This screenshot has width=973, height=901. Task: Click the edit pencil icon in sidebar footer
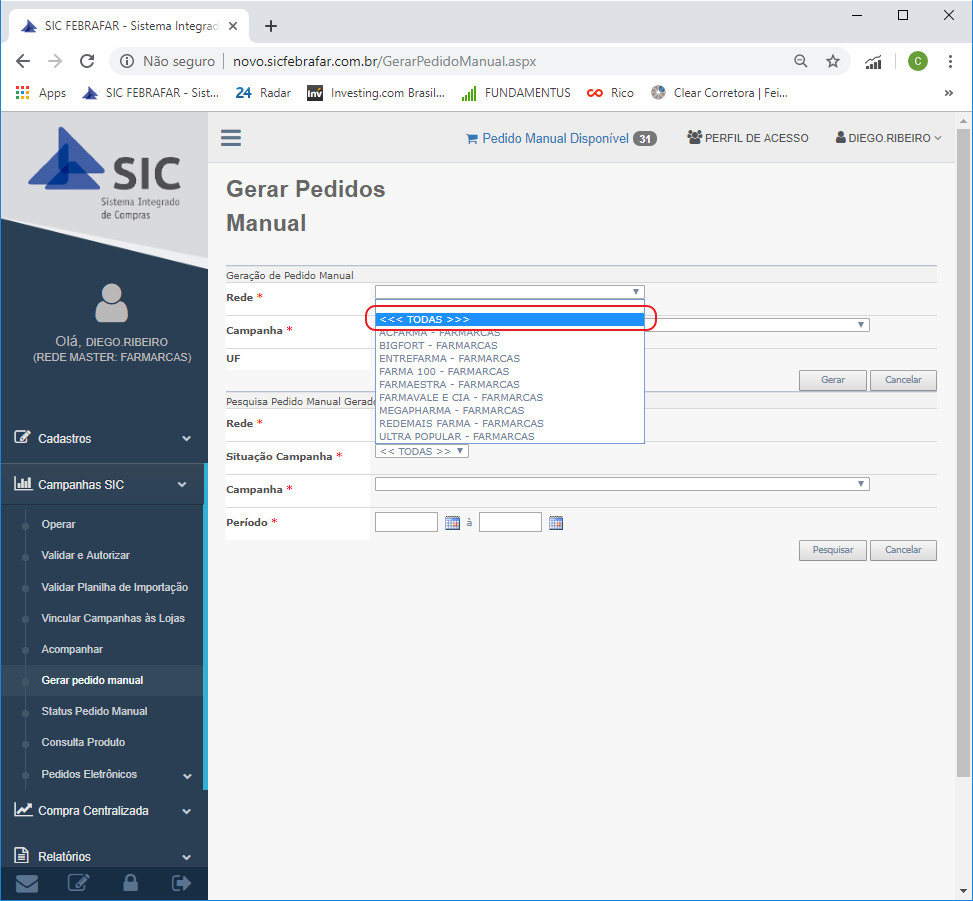point(78,883)
